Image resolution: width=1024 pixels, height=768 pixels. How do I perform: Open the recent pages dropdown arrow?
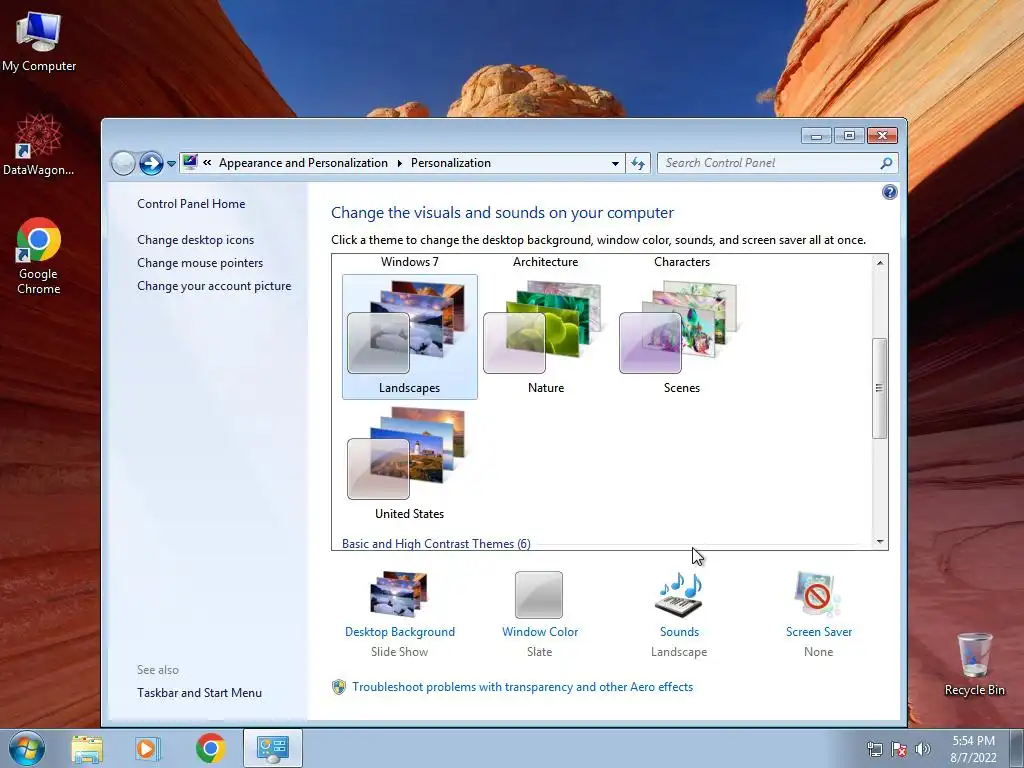pos(171,164)
